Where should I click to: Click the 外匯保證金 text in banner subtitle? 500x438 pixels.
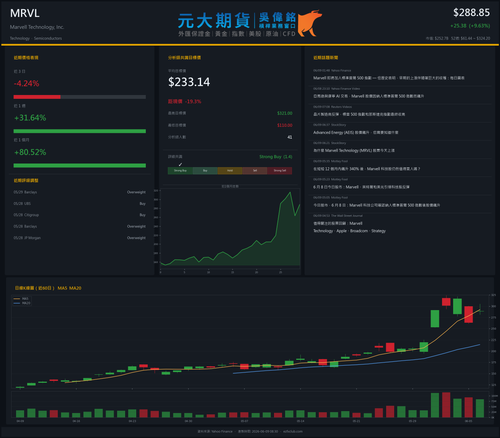194,34
